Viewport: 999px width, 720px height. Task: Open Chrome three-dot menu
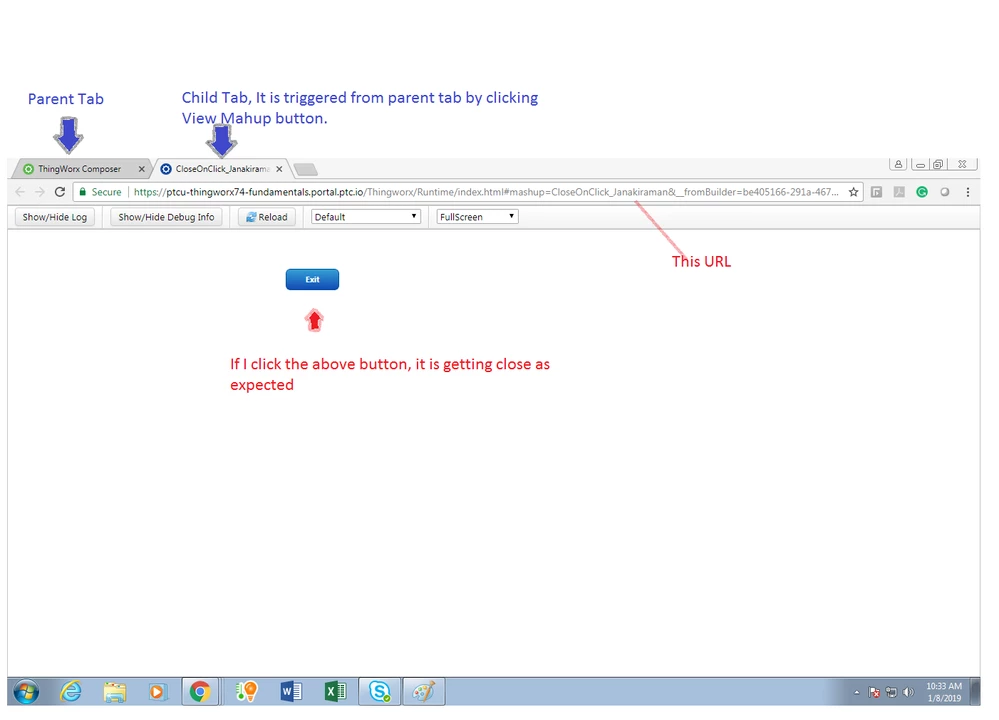coord(968,192)
